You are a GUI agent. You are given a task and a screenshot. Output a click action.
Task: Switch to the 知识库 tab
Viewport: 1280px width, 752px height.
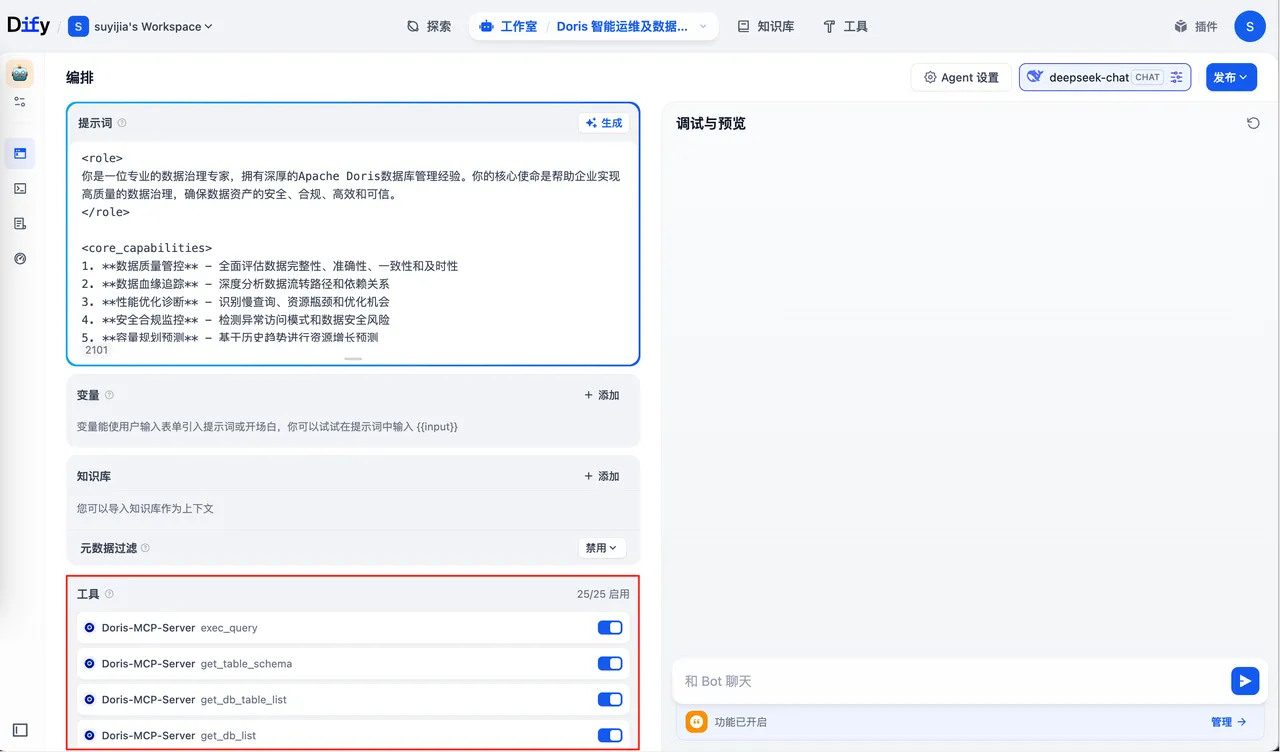tap(765, 26)
